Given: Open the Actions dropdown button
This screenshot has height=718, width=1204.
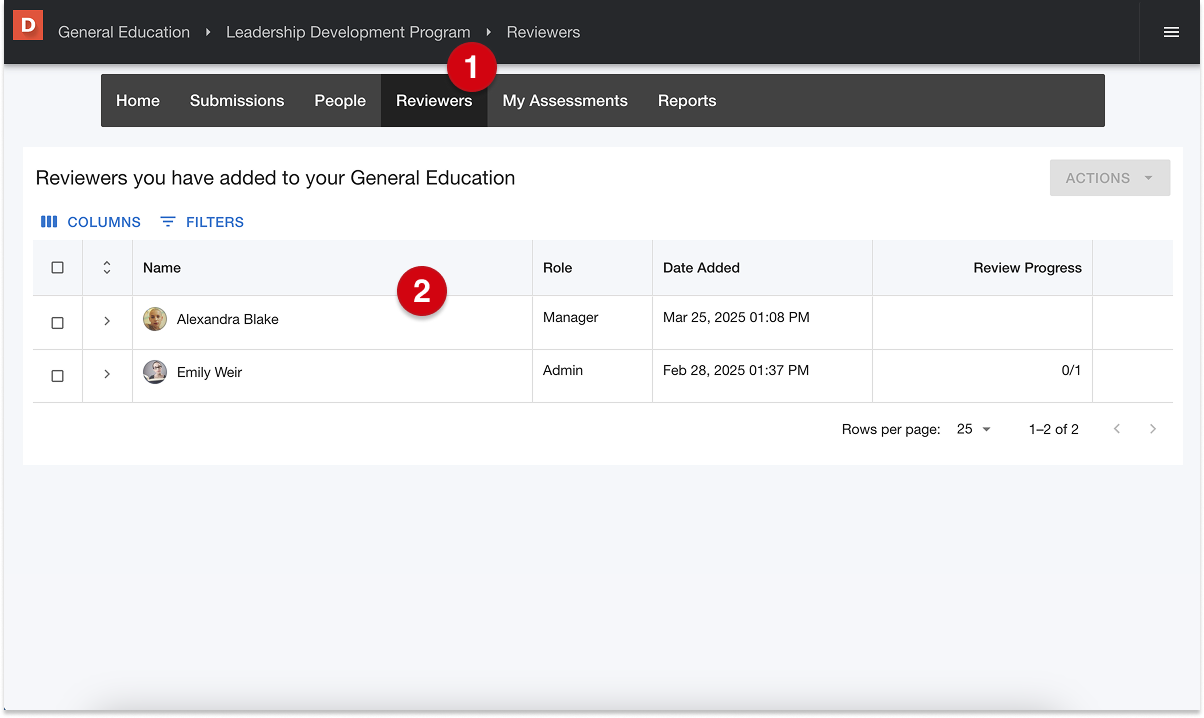Looking at the screenshot, I should 1110,178.
